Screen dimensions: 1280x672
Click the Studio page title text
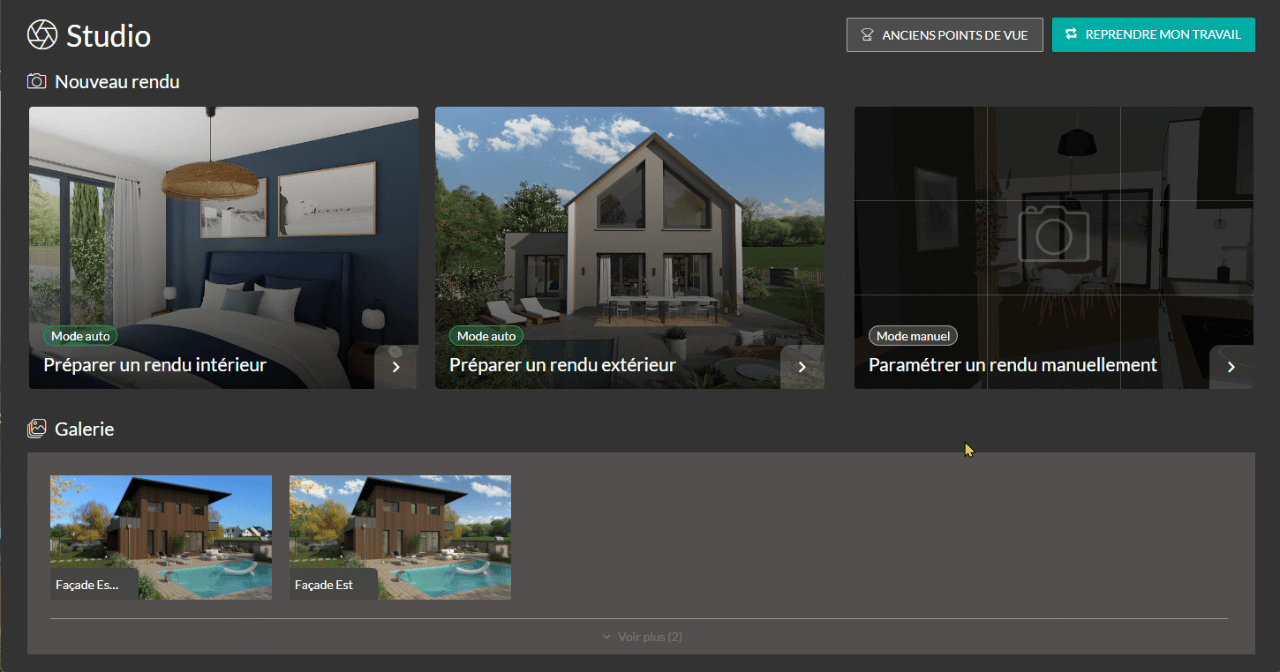(x=108, y=36)
